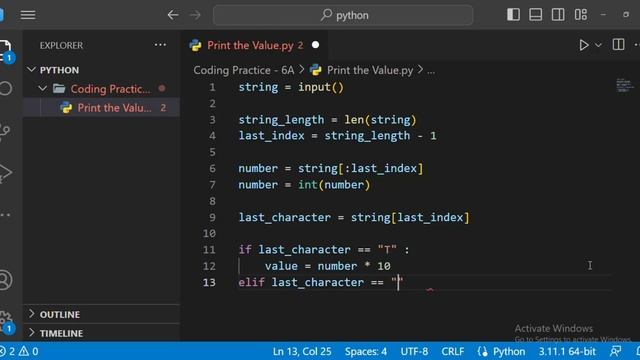Click Ln 13, Col 25 status entry
Viewport: 640px width, 360px height.
click(x=302, y=351)
